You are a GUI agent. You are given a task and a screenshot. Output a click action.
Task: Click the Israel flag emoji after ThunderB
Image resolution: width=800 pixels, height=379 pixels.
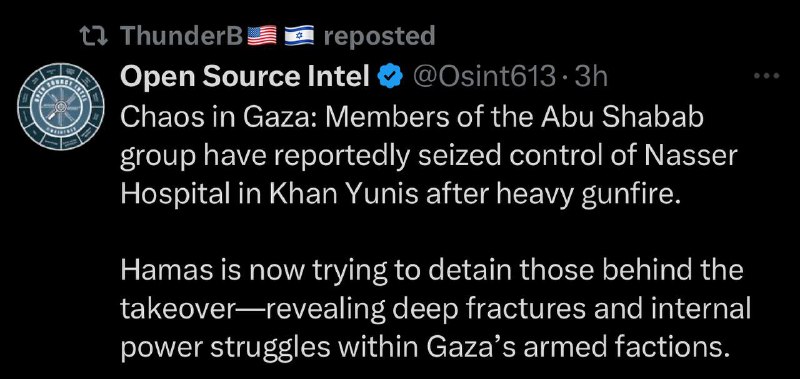pyautogui.click(x=299, y=36)
